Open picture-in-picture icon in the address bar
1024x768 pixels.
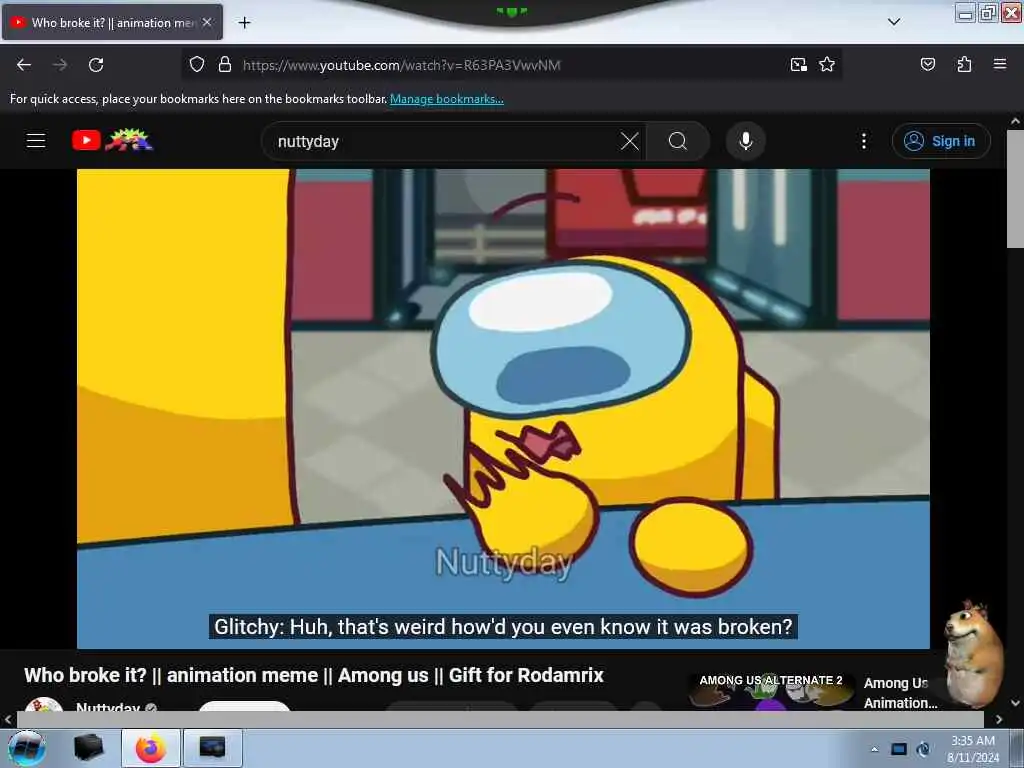tap(798, 64)
